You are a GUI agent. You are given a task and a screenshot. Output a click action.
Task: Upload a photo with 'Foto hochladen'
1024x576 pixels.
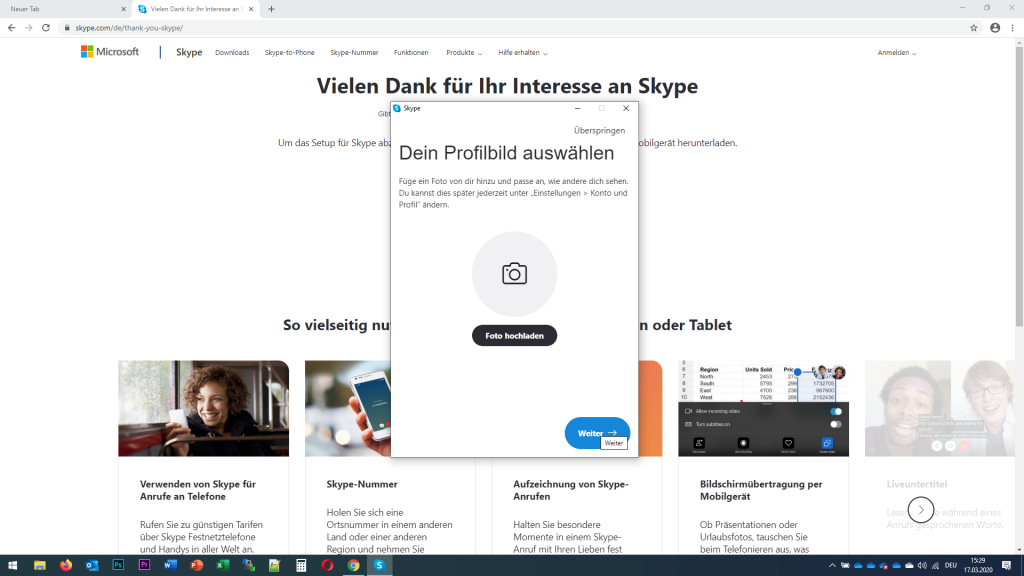515,336
